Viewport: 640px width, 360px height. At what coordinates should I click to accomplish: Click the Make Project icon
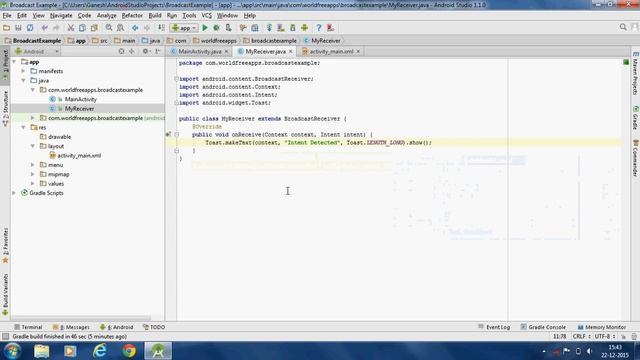pyautogui.click(x=161, y=28)
